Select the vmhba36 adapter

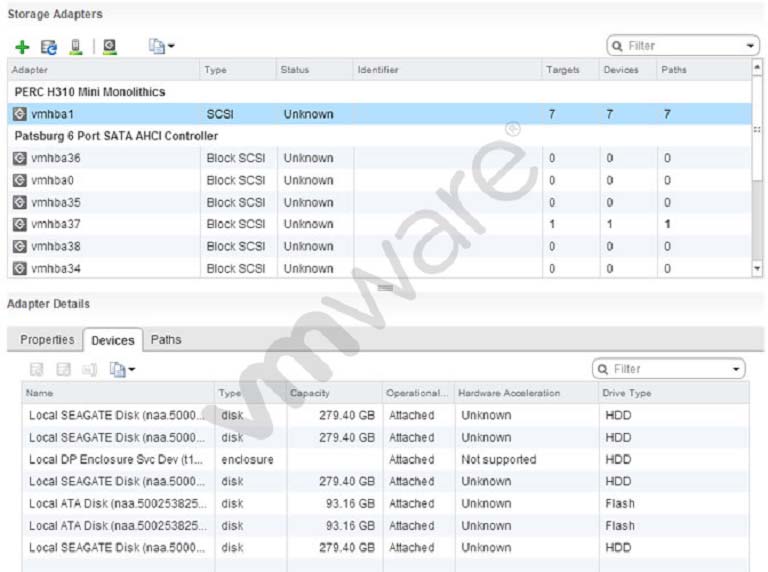pyautogui.click(x=380, y=158)
